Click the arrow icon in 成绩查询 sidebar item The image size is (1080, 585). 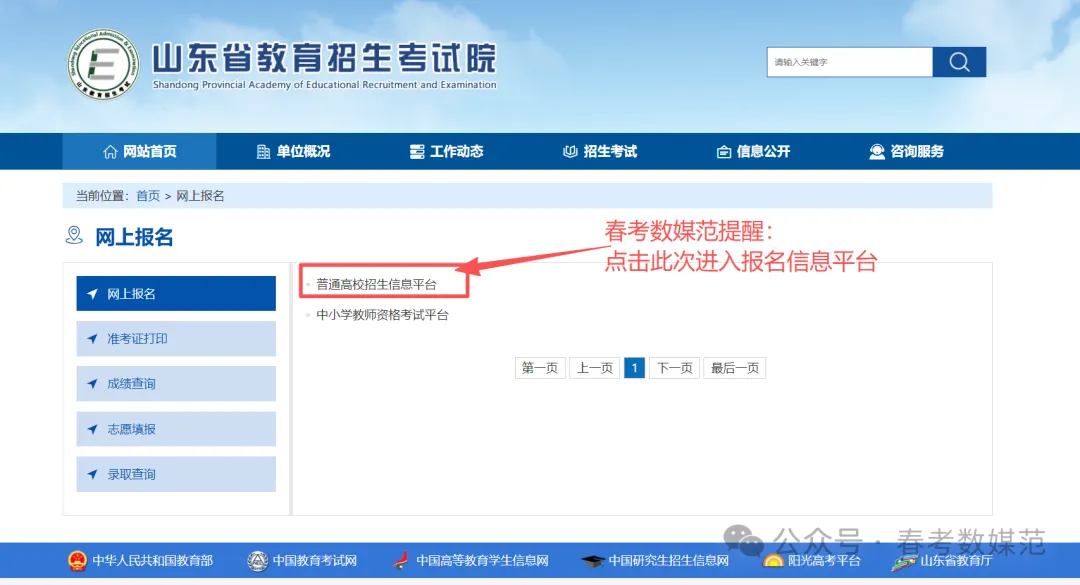[92, 384]
